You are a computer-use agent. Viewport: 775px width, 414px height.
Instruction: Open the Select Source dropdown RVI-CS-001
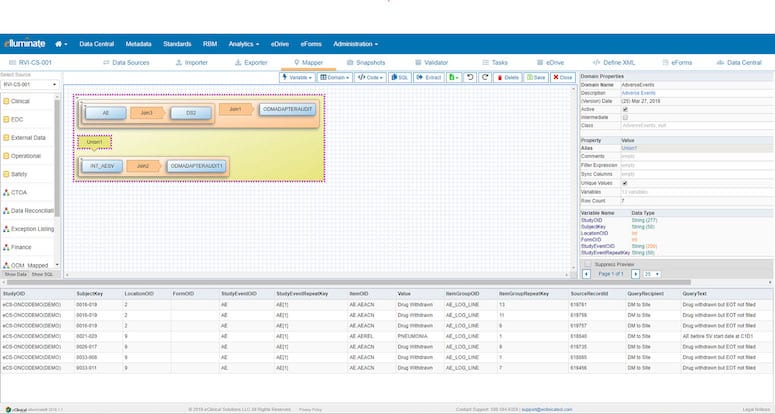(x=30, y=84)
